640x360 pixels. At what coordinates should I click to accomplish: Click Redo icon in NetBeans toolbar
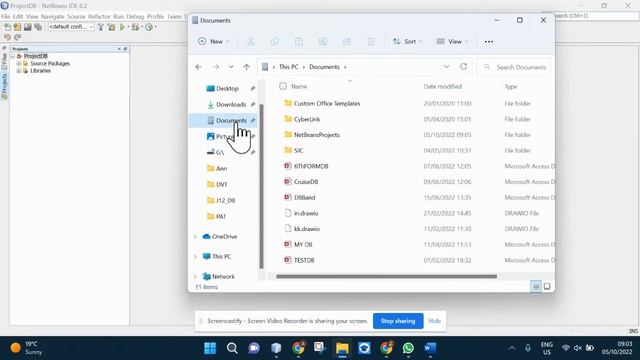(17, 37)
